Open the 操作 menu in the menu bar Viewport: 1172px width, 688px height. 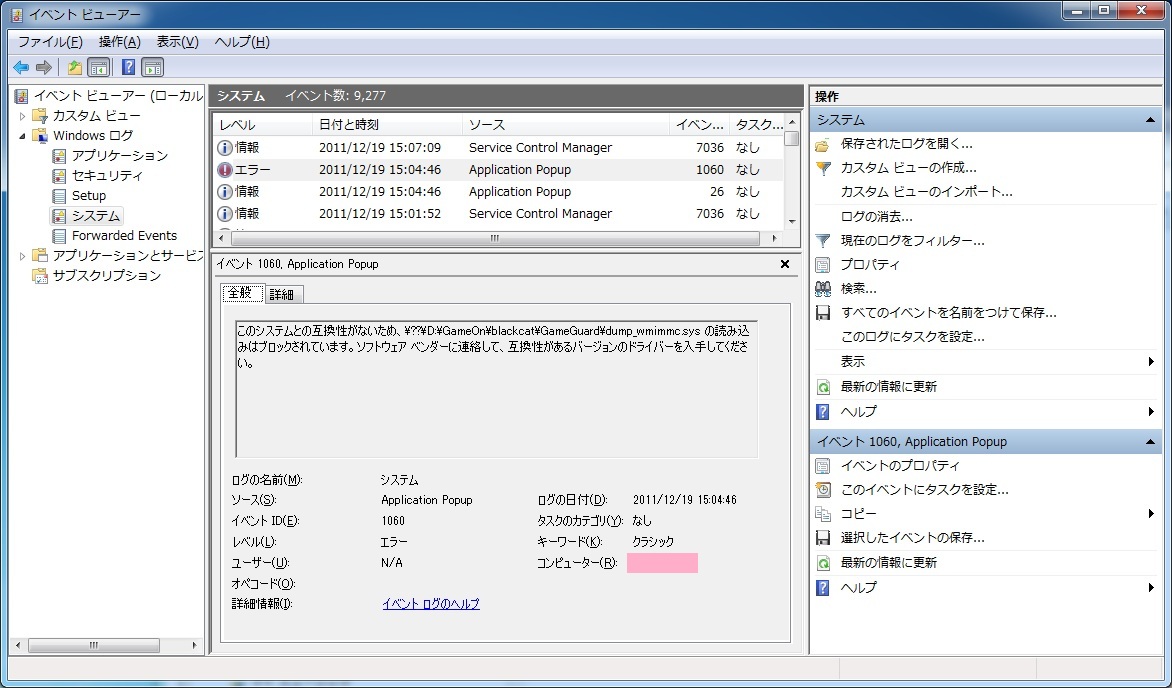119,42
